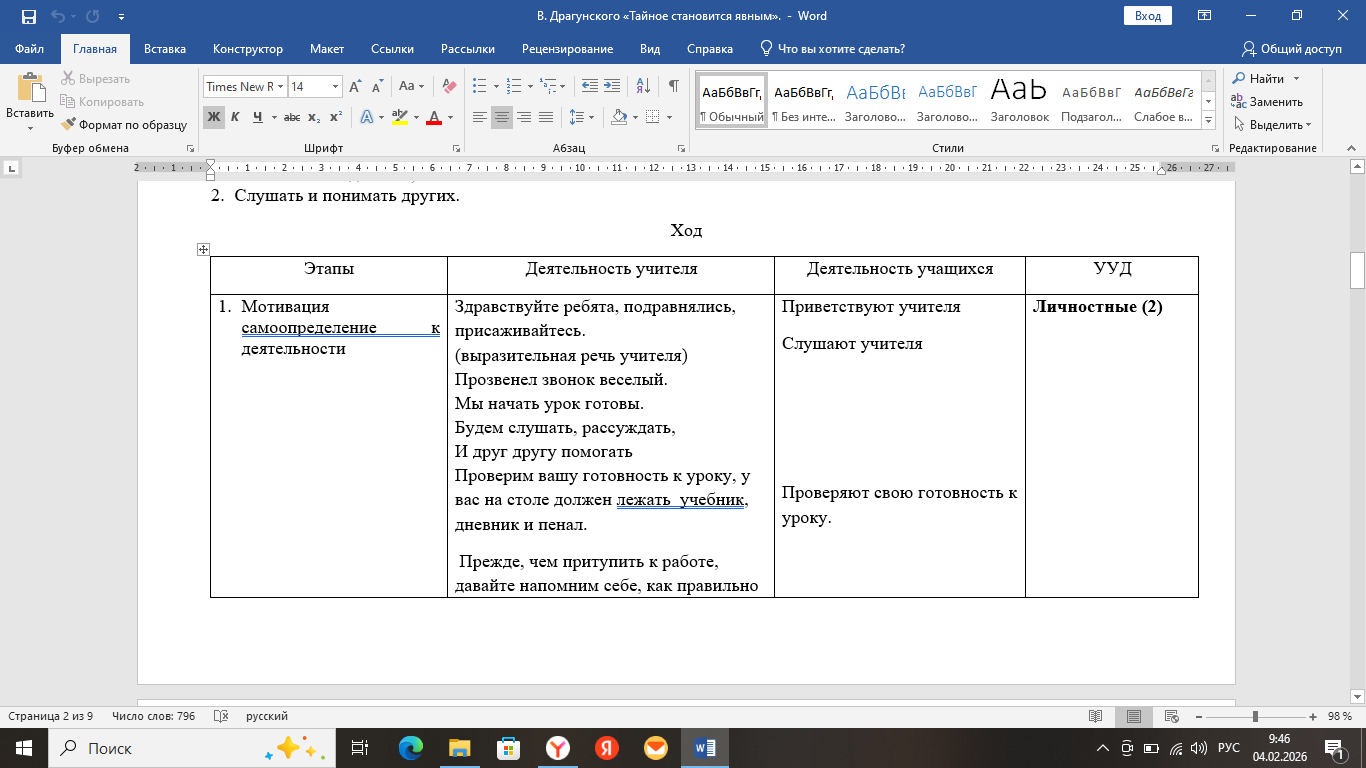
Task: Toggle Italic formatting button
Action: tap(235, 117)
